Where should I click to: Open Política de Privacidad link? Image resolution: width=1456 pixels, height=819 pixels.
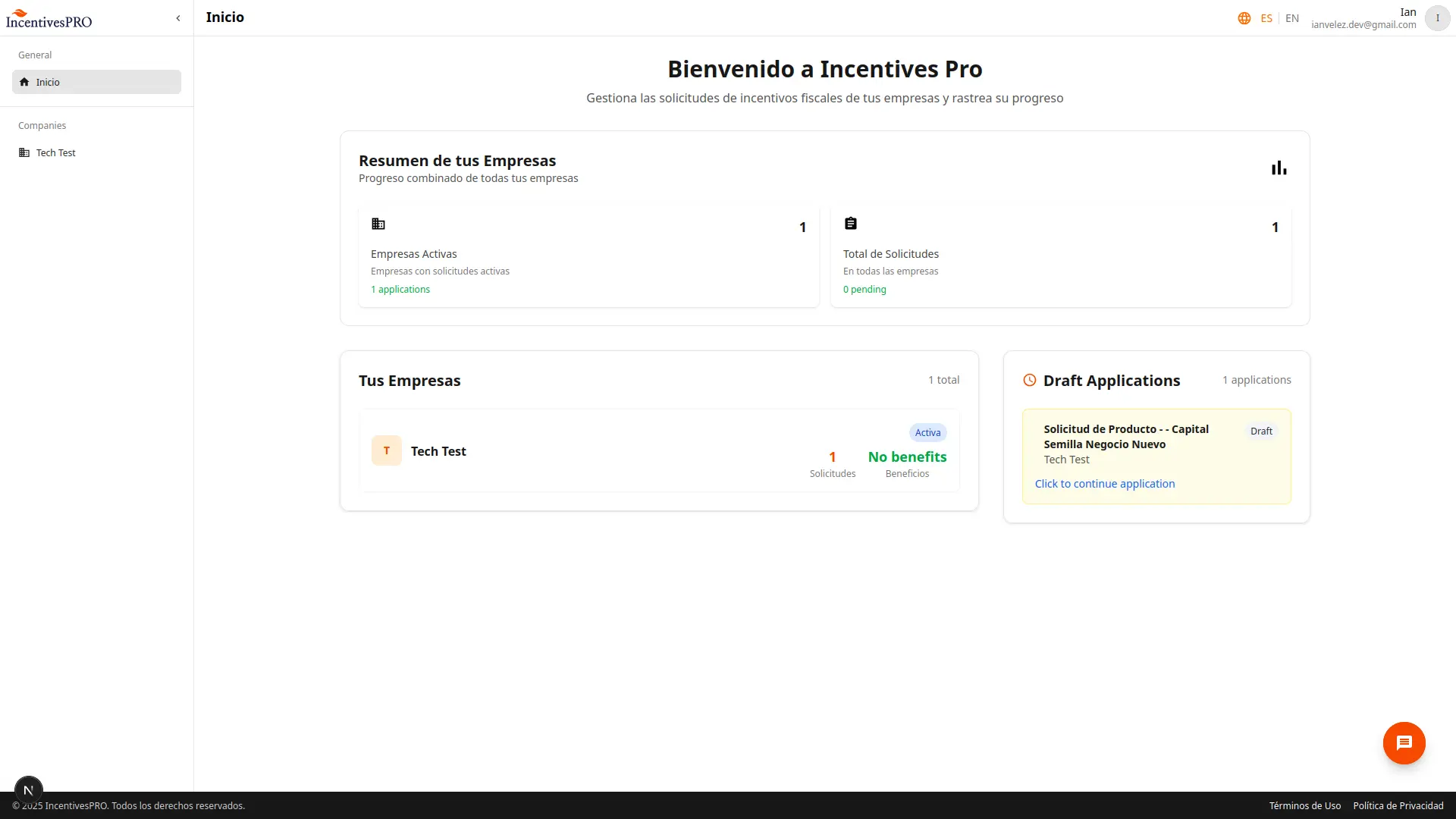point(1398,805)
